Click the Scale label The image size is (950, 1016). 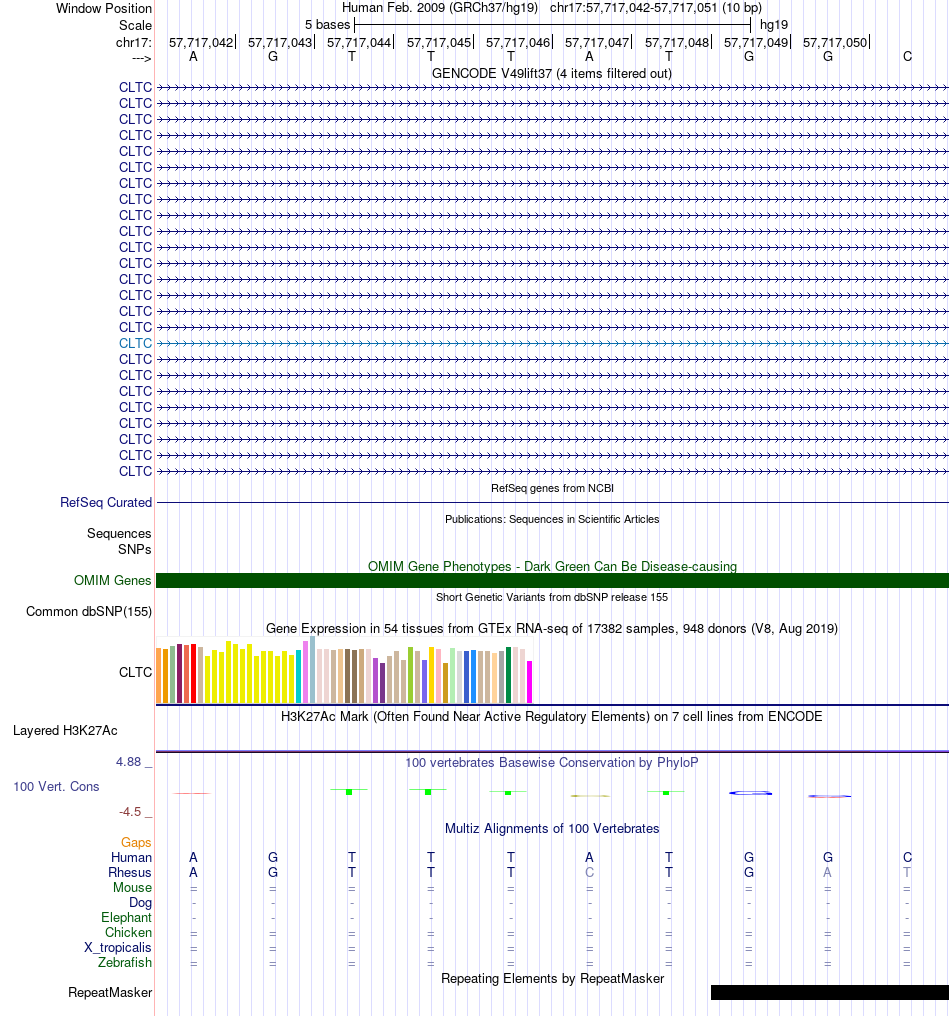(135, 25)
